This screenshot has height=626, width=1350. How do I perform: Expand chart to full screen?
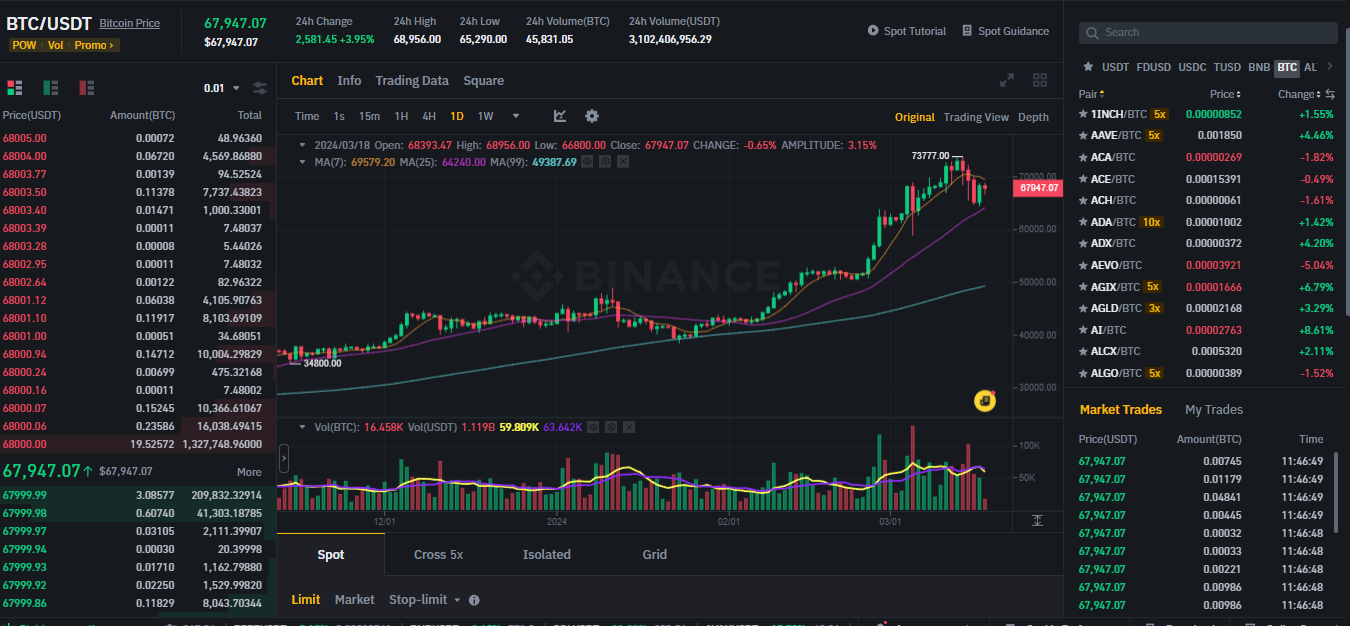click(1007, 80)
